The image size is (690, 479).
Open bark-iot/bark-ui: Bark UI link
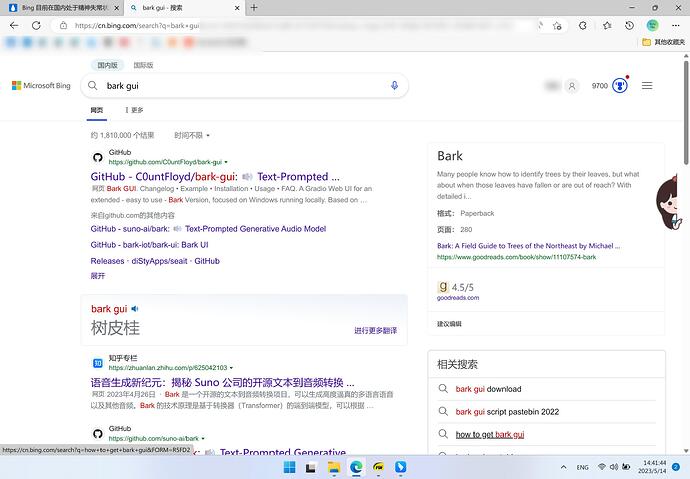149,245
